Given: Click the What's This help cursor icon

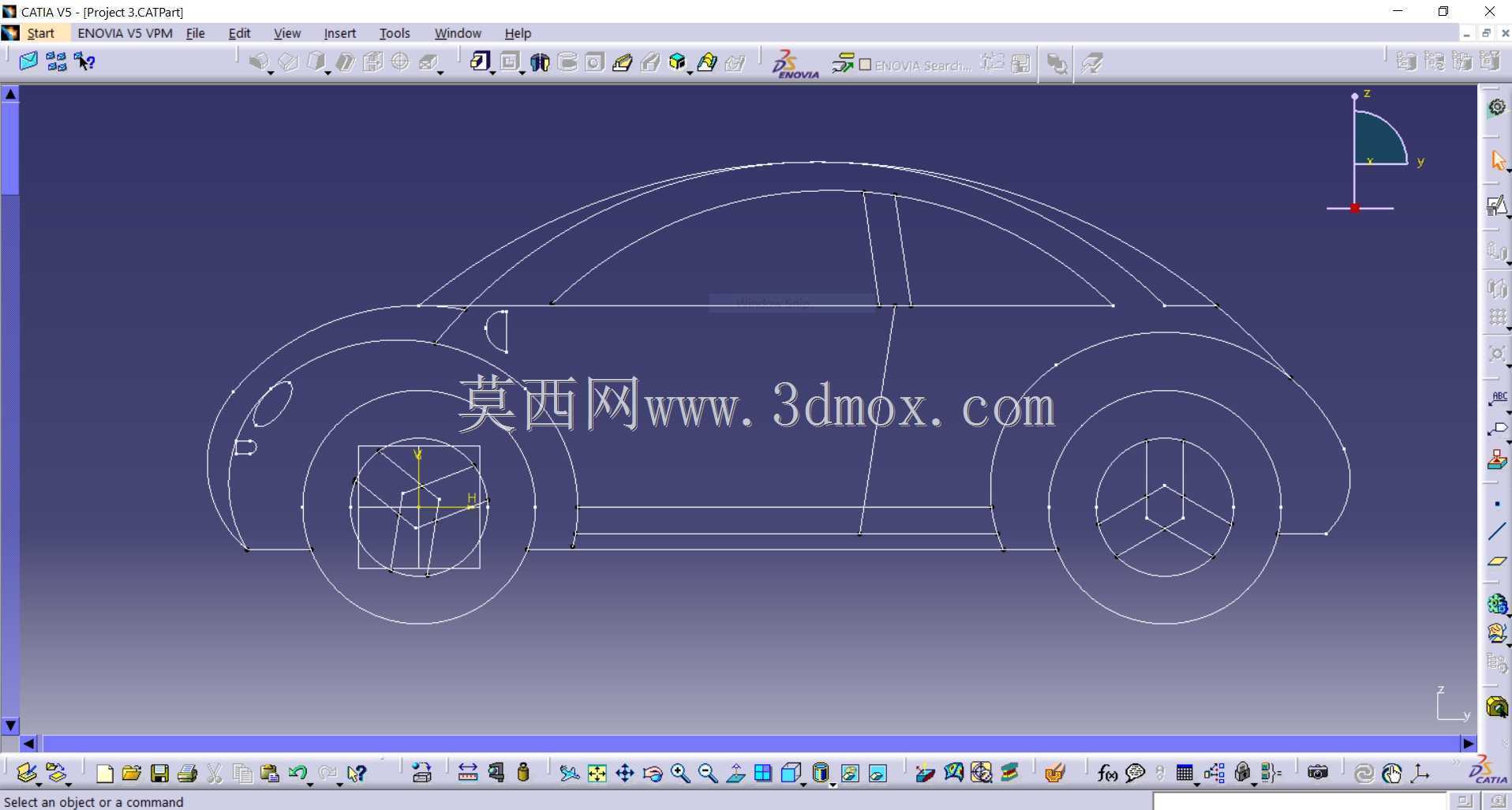Looking at the screenshot, I should tap(357, 774).
